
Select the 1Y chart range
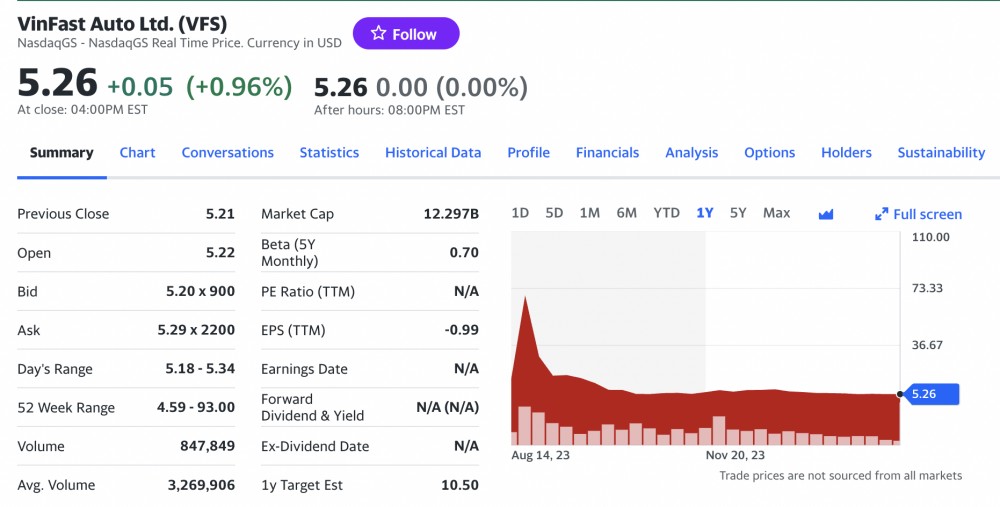click(x=705, y=213)
